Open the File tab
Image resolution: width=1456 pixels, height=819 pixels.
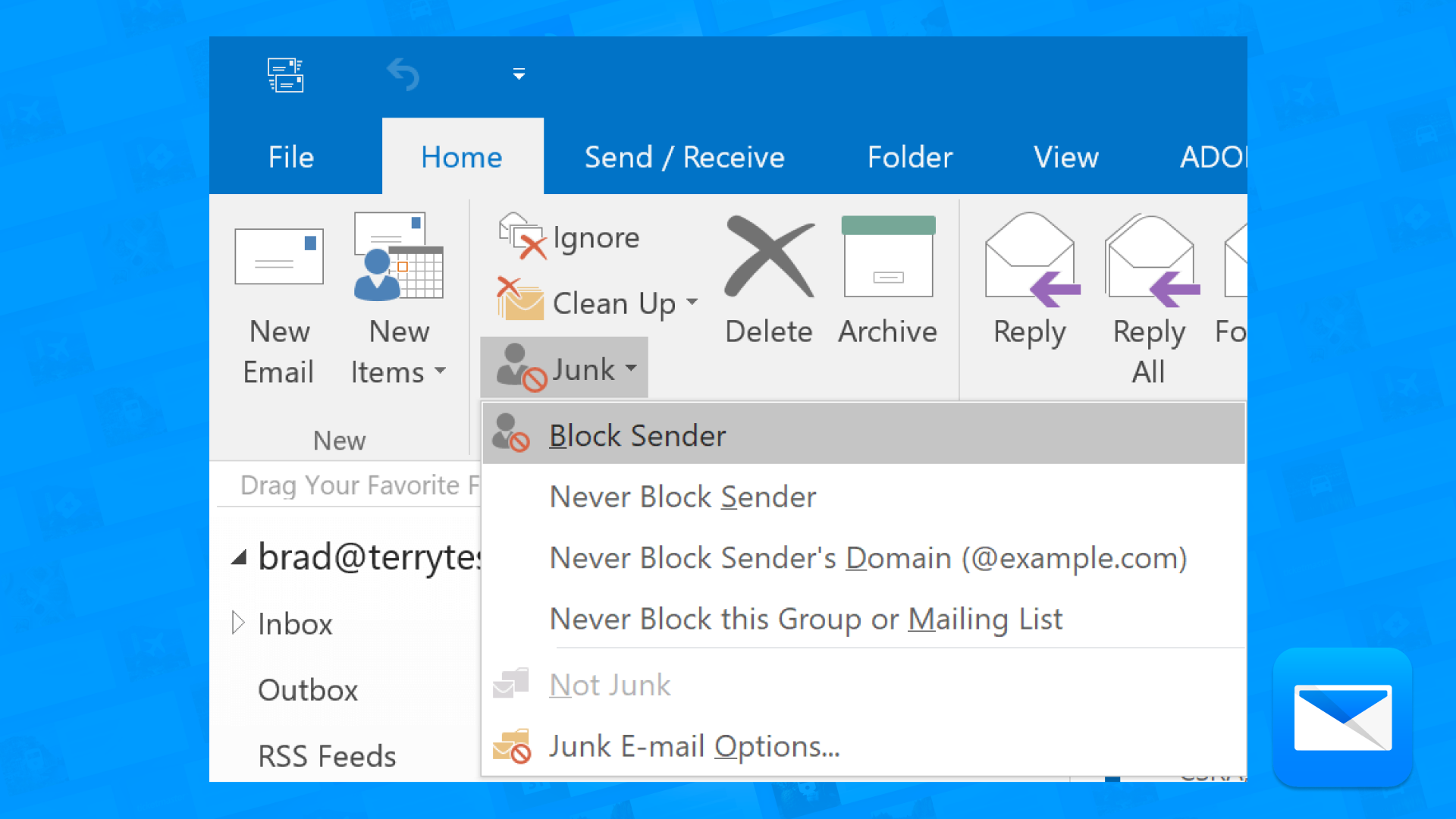(290, 157)
